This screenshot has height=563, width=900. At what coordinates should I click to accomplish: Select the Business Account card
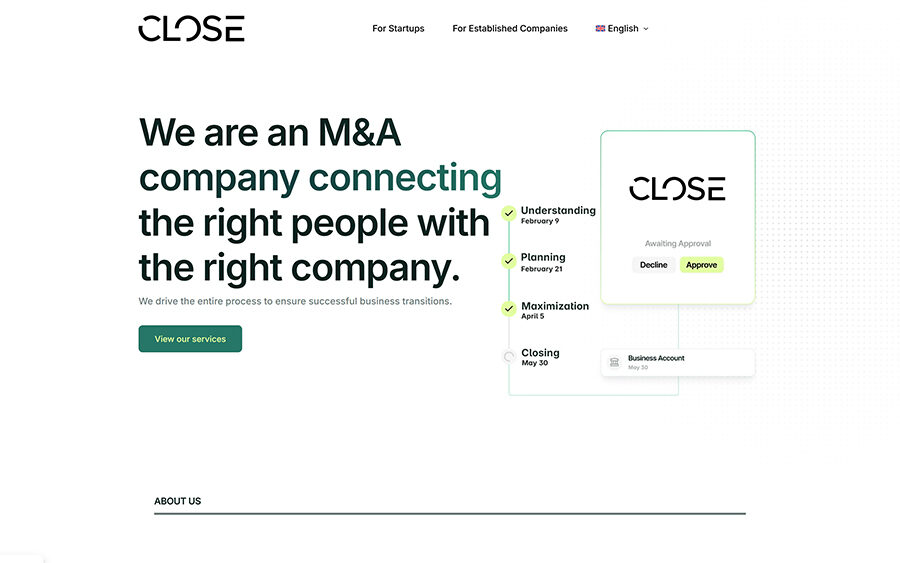[678, 362]
